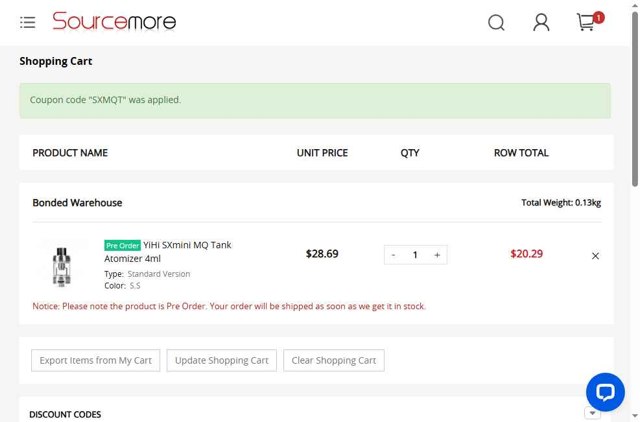Click the Sourcemore logo
Screen dimensions: 640x422
pos(114,21)
